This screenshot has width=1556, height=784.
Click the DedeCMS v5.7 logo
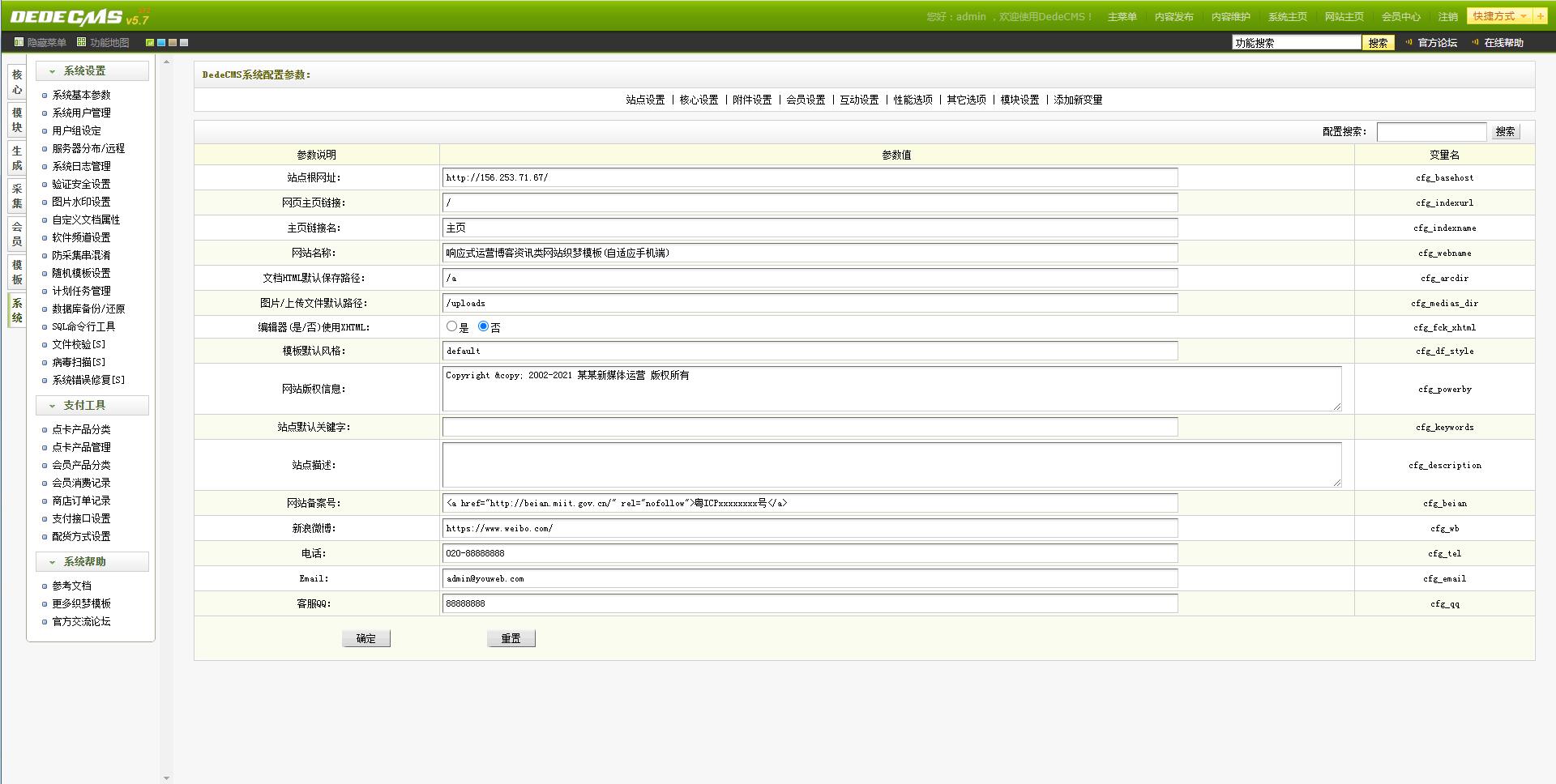[79, 17]
